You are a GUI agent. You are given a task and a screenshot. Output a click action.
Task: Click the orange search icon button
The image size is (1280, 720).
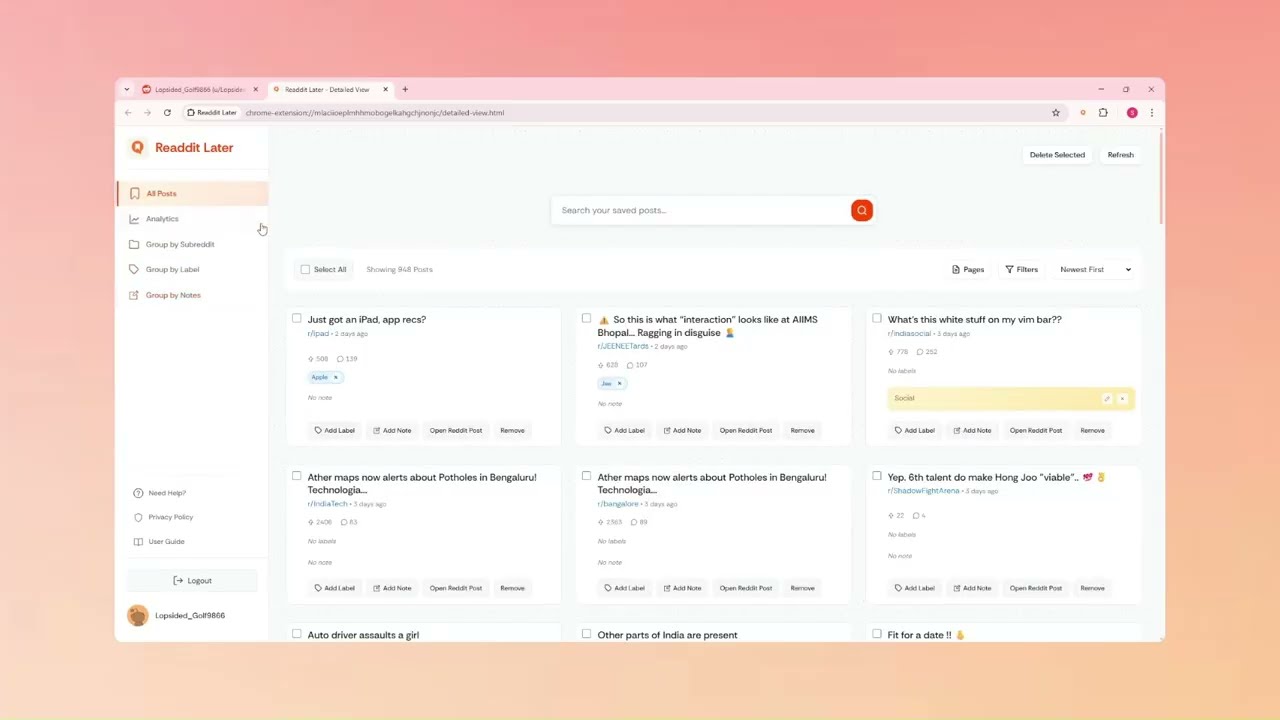[862, 210]
